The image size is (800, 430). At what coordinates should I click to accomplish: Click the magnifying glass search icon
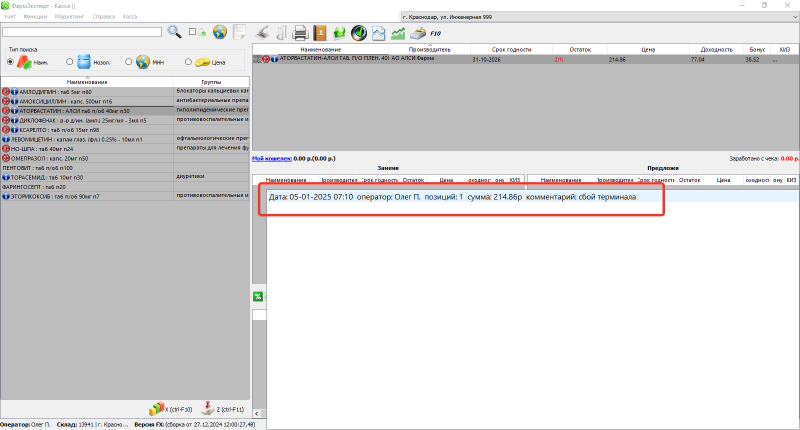174,32
